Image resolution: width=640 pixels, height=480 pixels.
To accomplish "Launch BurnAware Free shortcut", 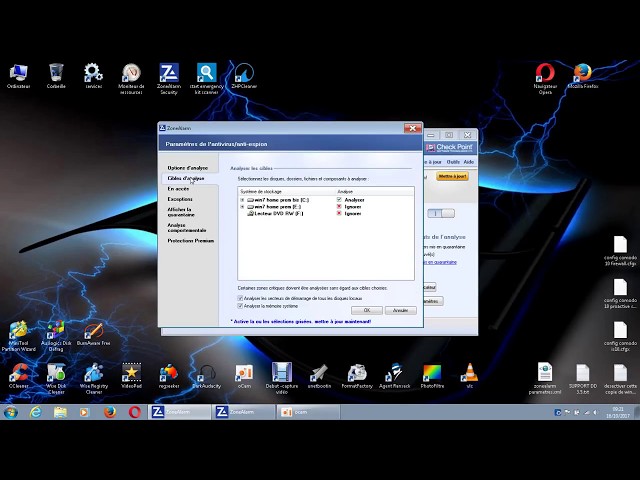I will tap(93, 335).
